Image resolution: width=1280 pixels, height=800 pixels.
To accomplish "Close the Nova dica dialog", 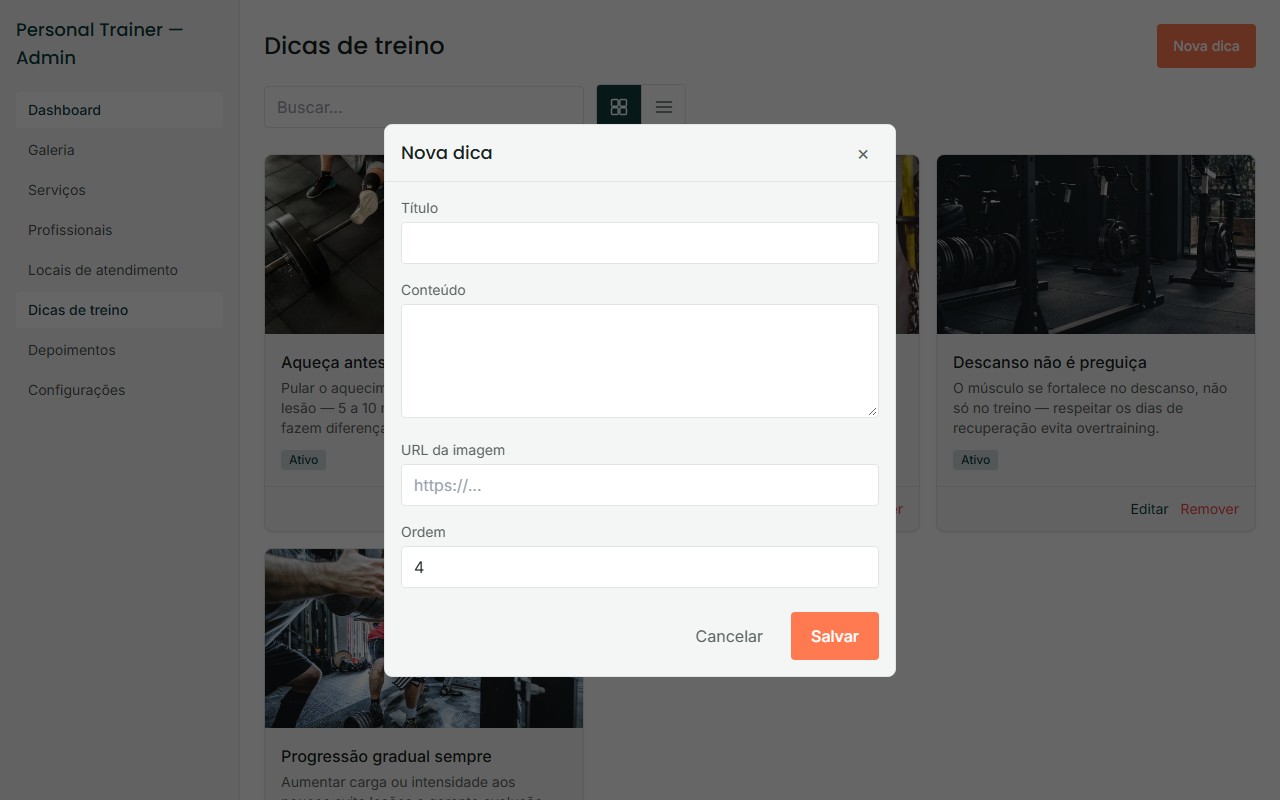I will (863, 154).
